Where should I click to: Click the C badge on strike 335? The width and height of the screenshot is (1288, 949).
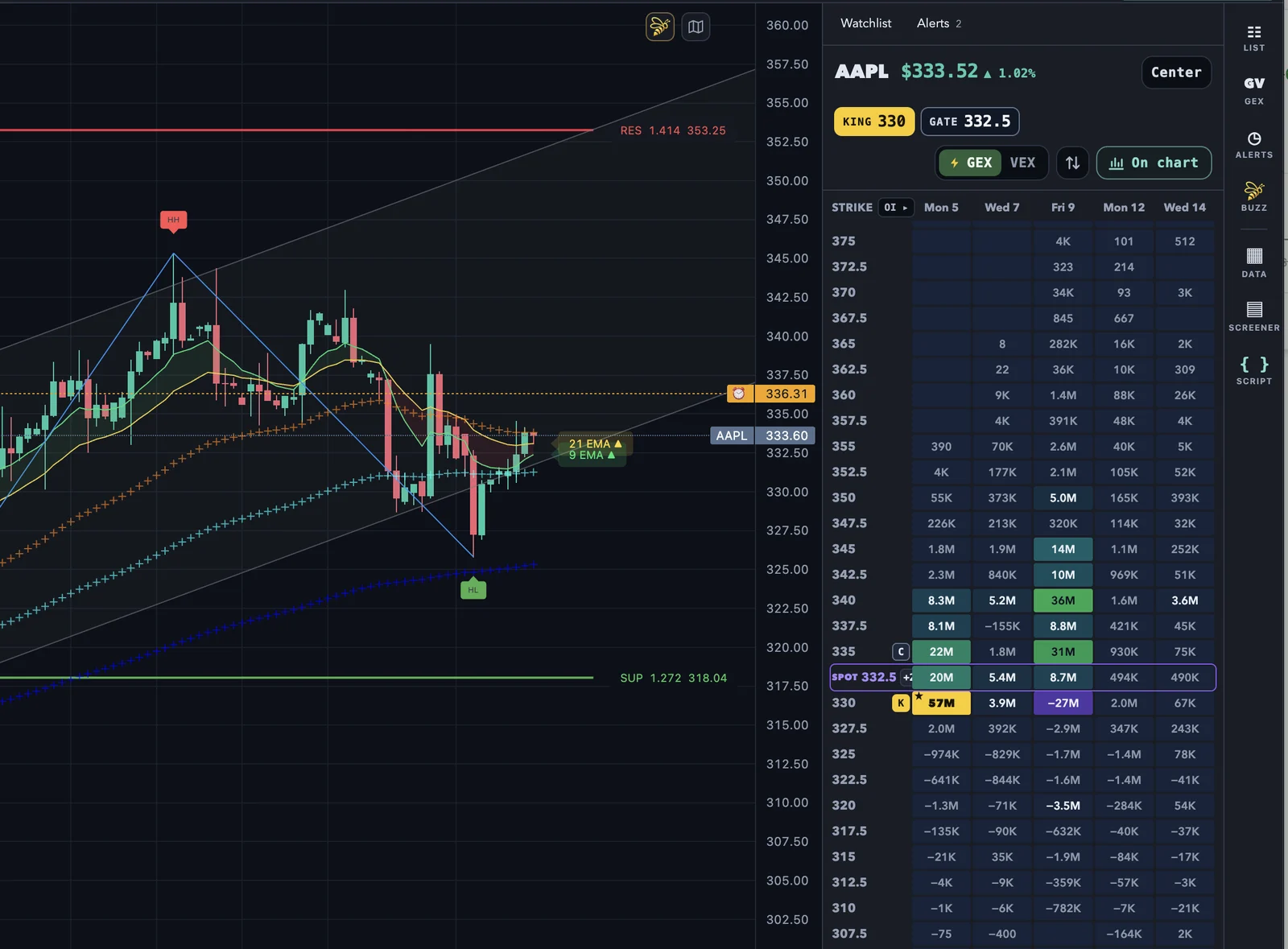click(x=901, y=652)
